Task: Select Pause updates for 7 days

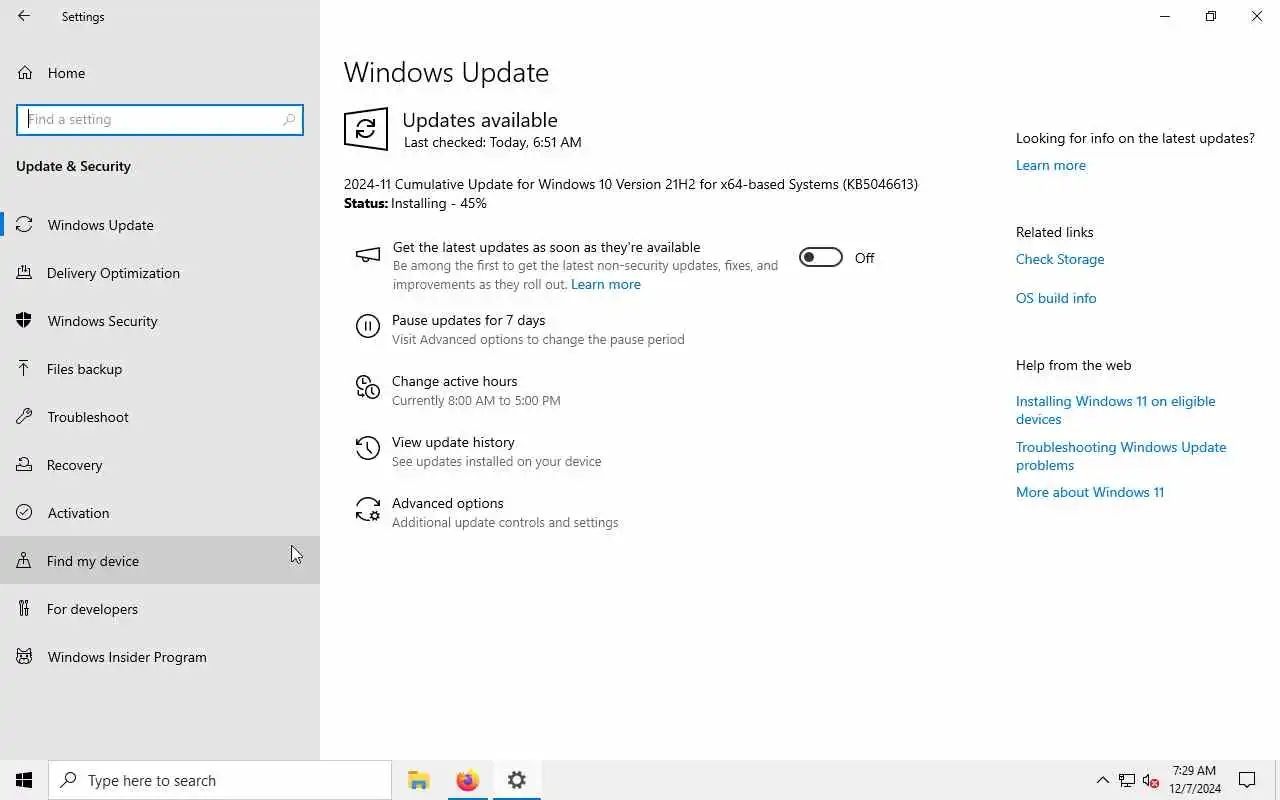Action: (x=468, y=320)
